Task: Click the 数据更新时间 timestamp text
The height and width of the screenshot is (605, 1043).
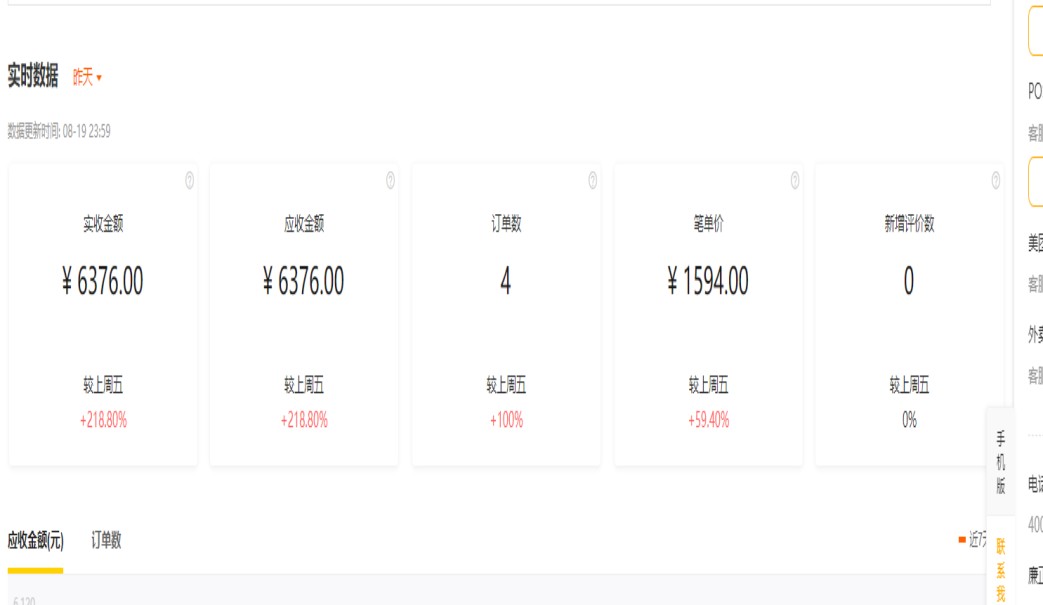Action: [59, 131]
